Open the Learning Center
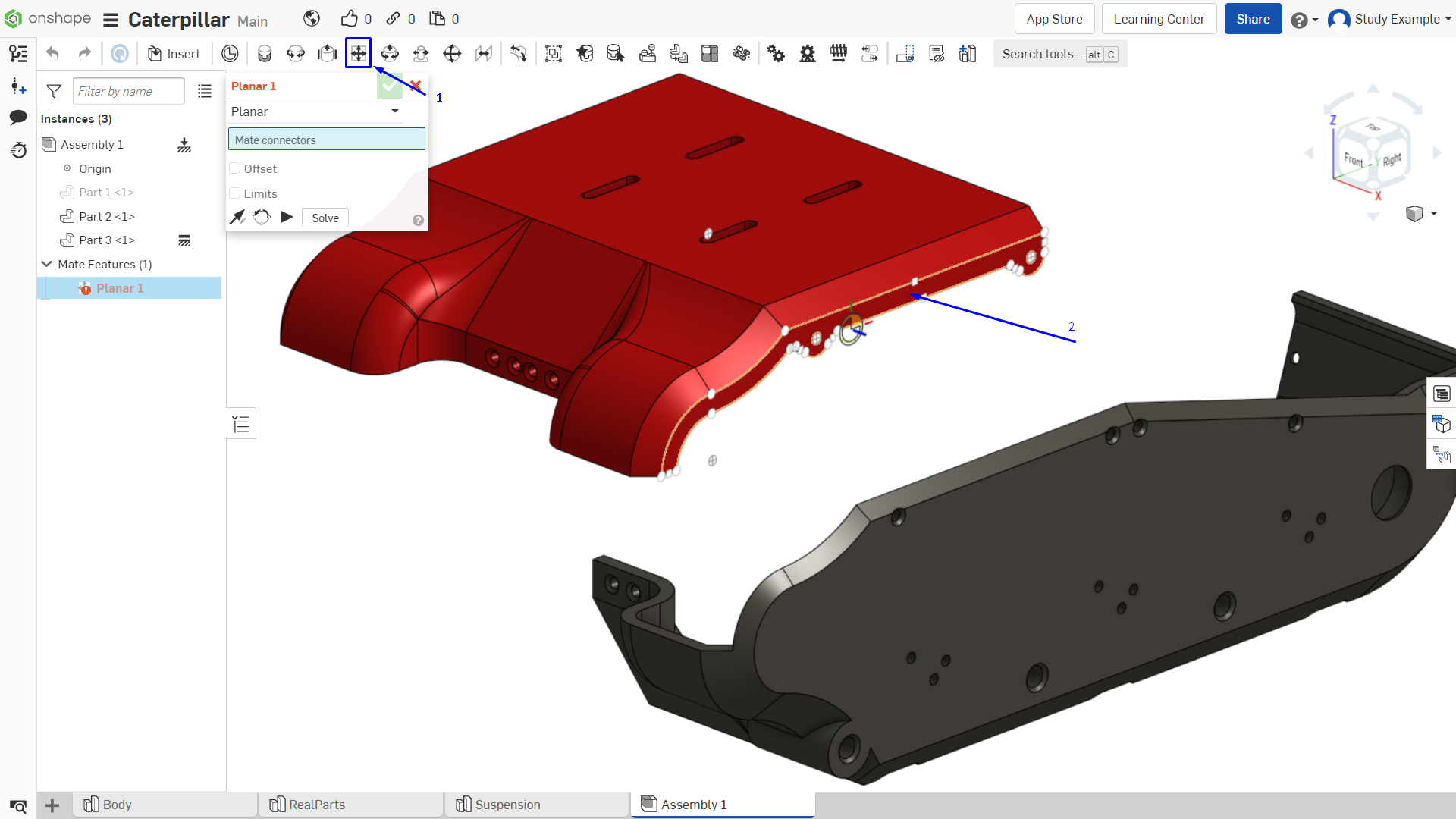 point(1159,19)
